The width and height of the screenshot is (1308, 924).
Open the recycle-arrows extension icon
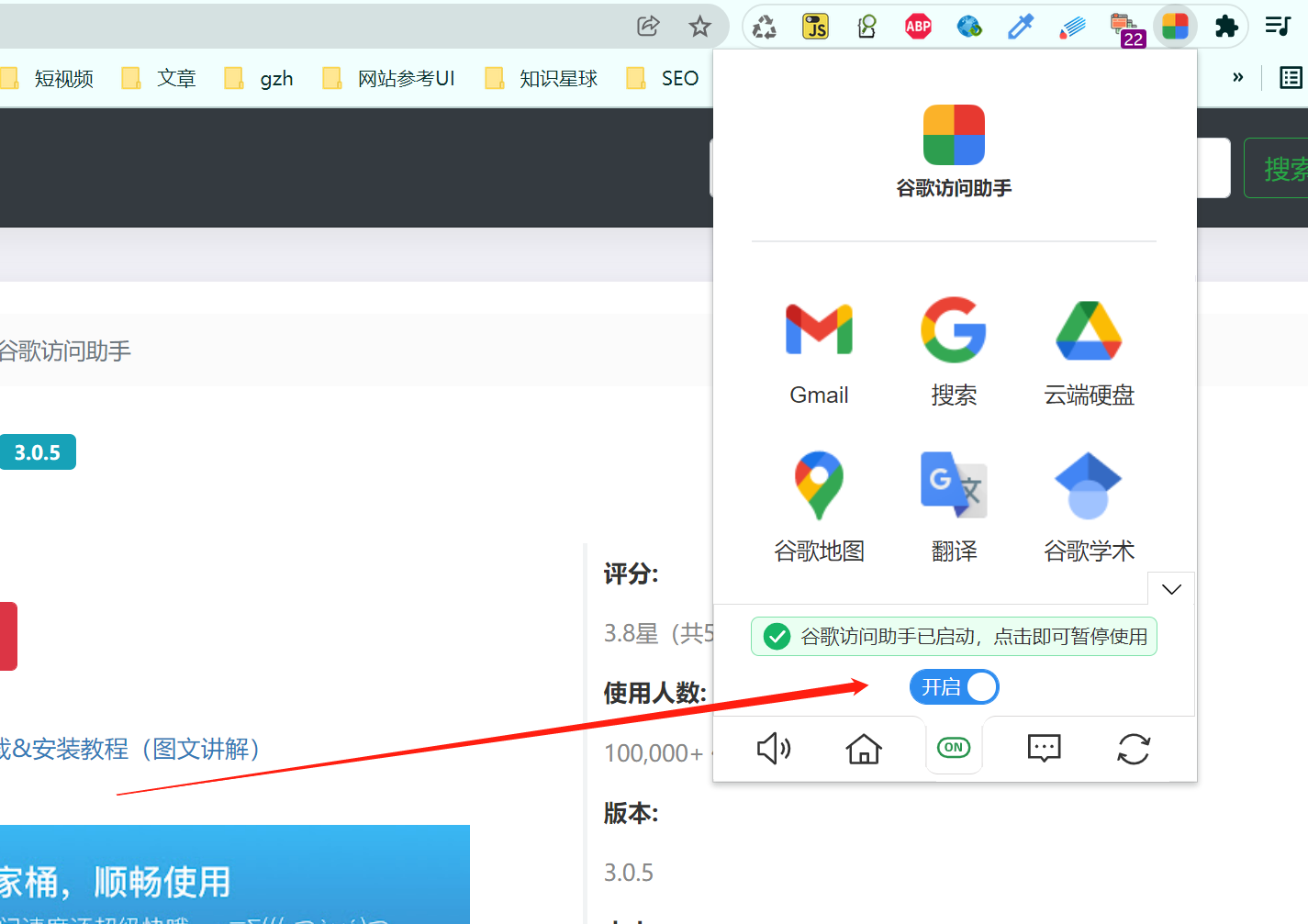(x=765, y=27)
